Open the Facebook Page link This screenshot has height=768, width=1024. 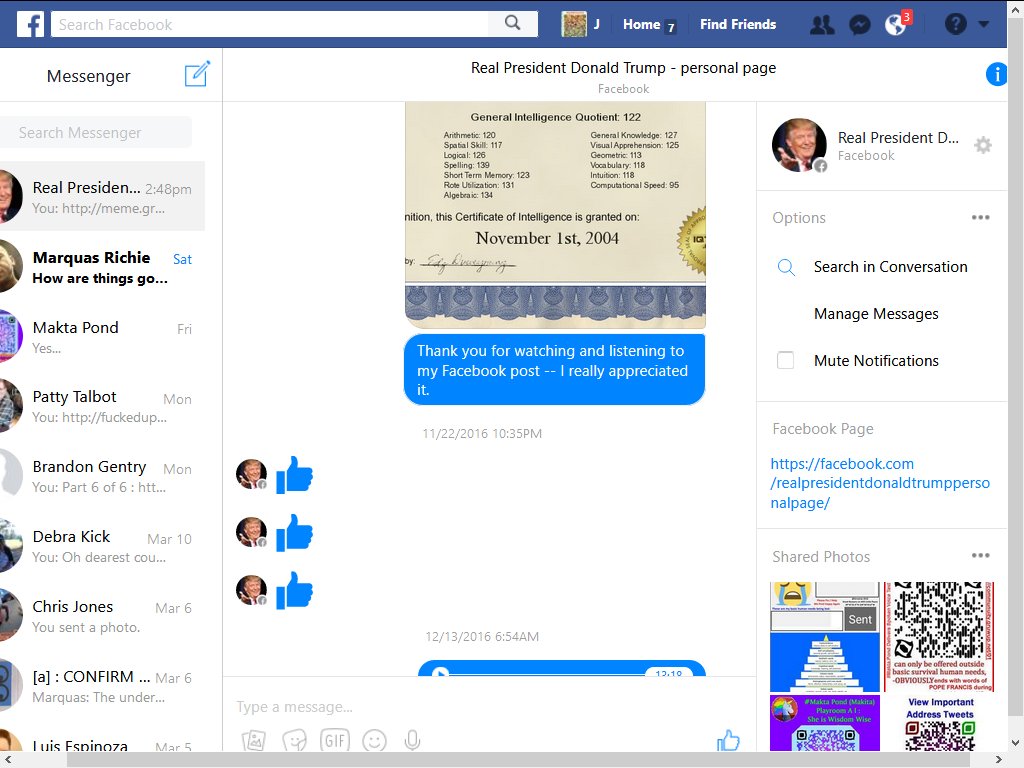880,483
